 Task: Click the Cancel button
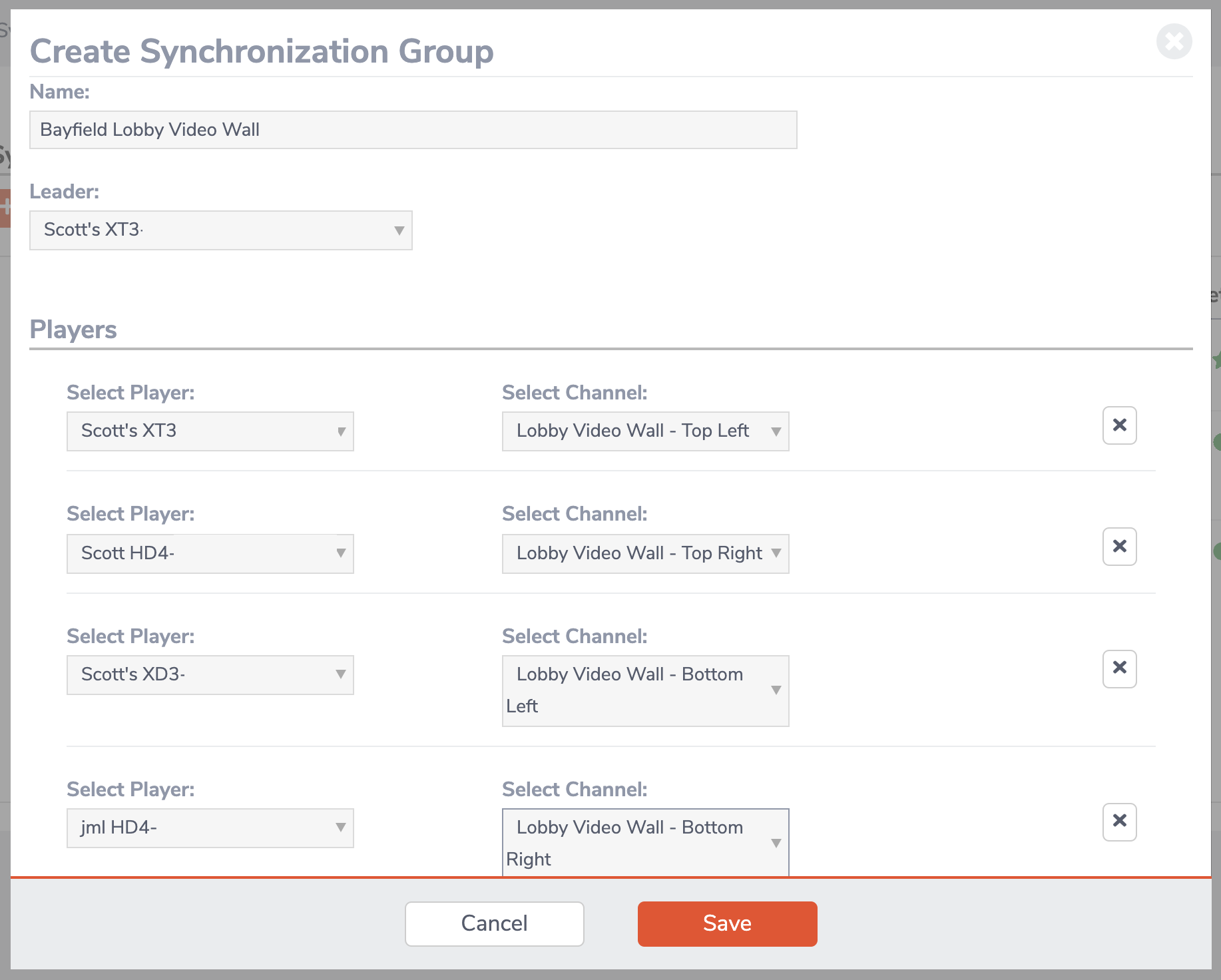[x=495, y=924]
